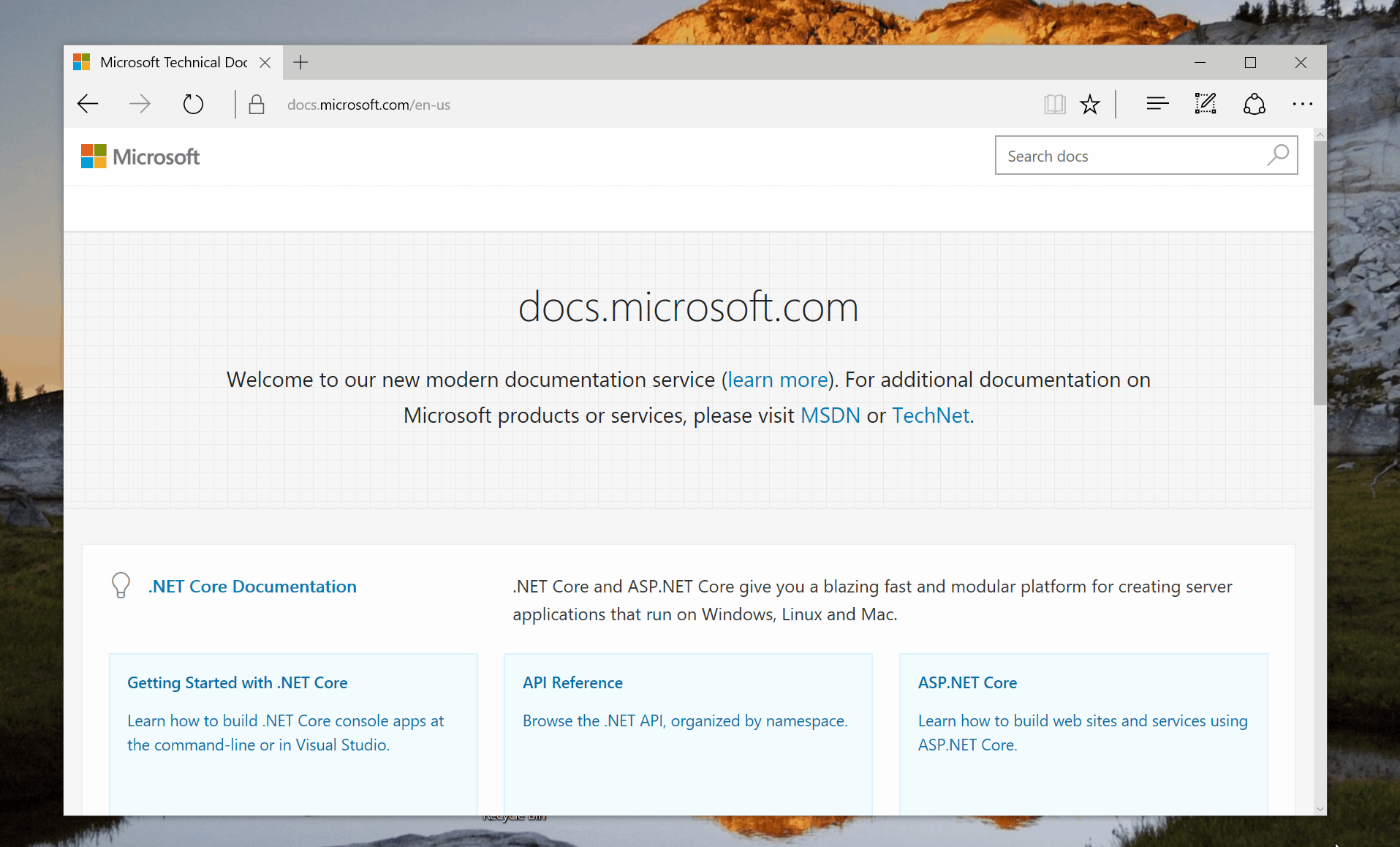Click the forward navigation arrow
The image size is (1400, 847).
click(140, 104)
